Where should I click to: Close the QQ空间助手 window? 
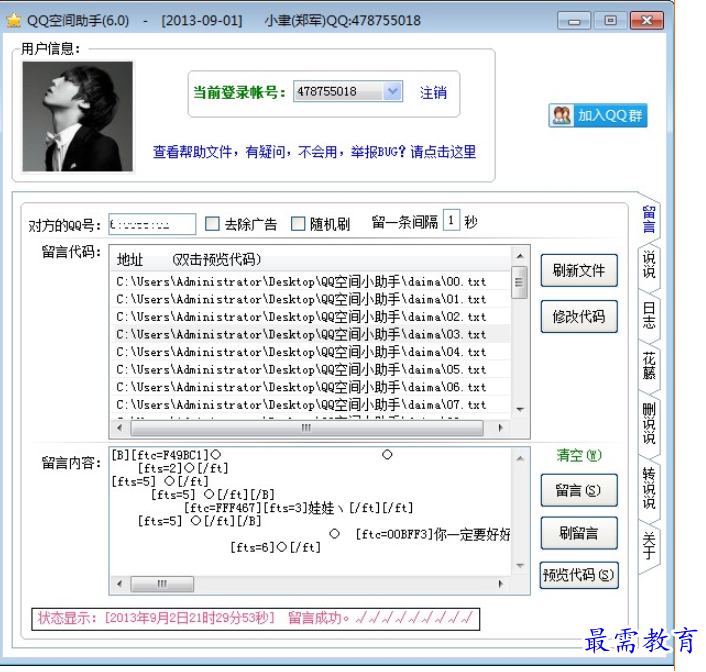[647, 21]
